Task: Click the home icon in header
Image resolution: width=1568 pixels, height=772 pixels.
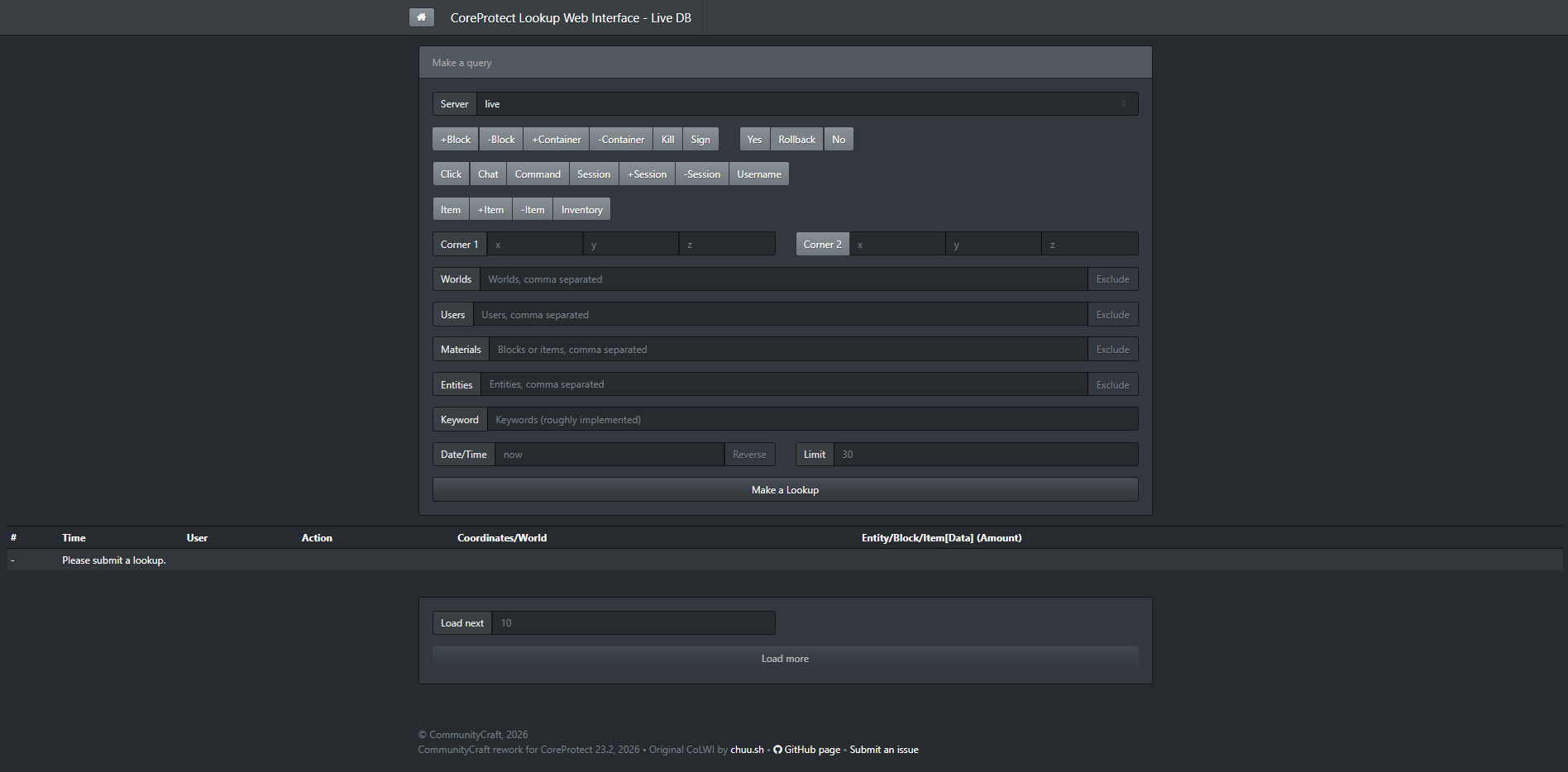Action: point(421,17)
